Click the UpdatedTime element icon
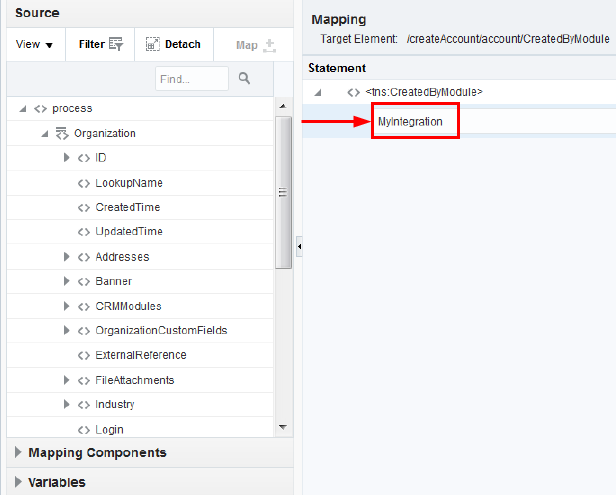Image resolution: width=616 pixels, height=495 pixels. coord(84,232)
